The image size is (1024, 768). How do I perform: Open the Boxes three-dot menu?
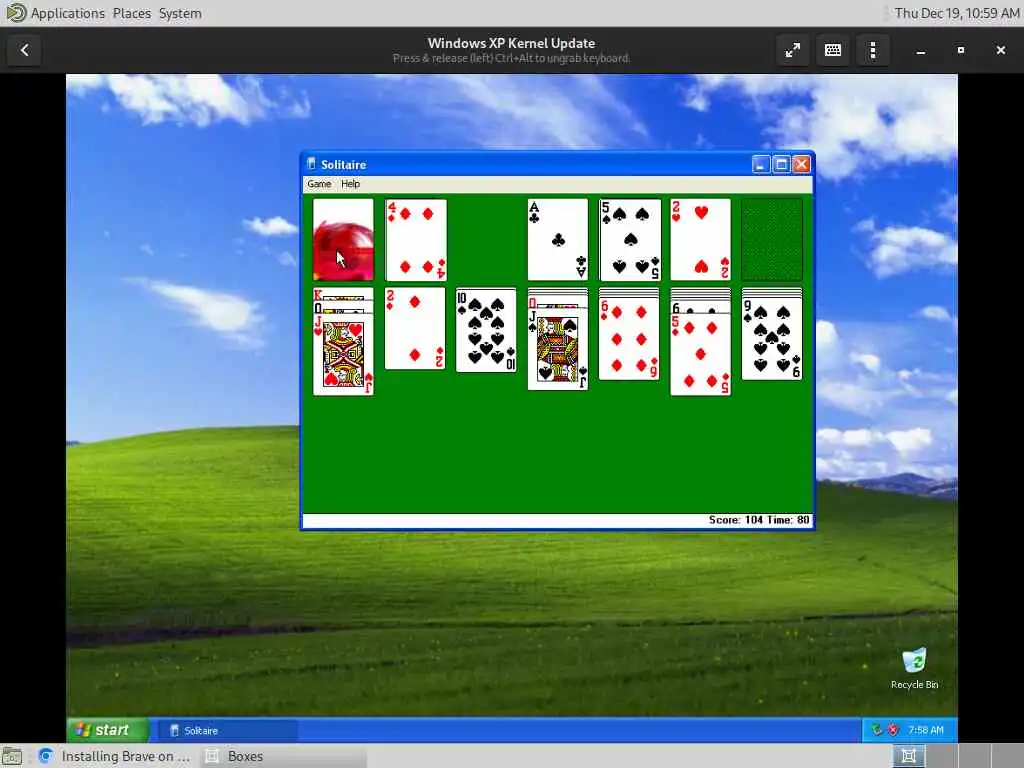(x=873, y=50)
